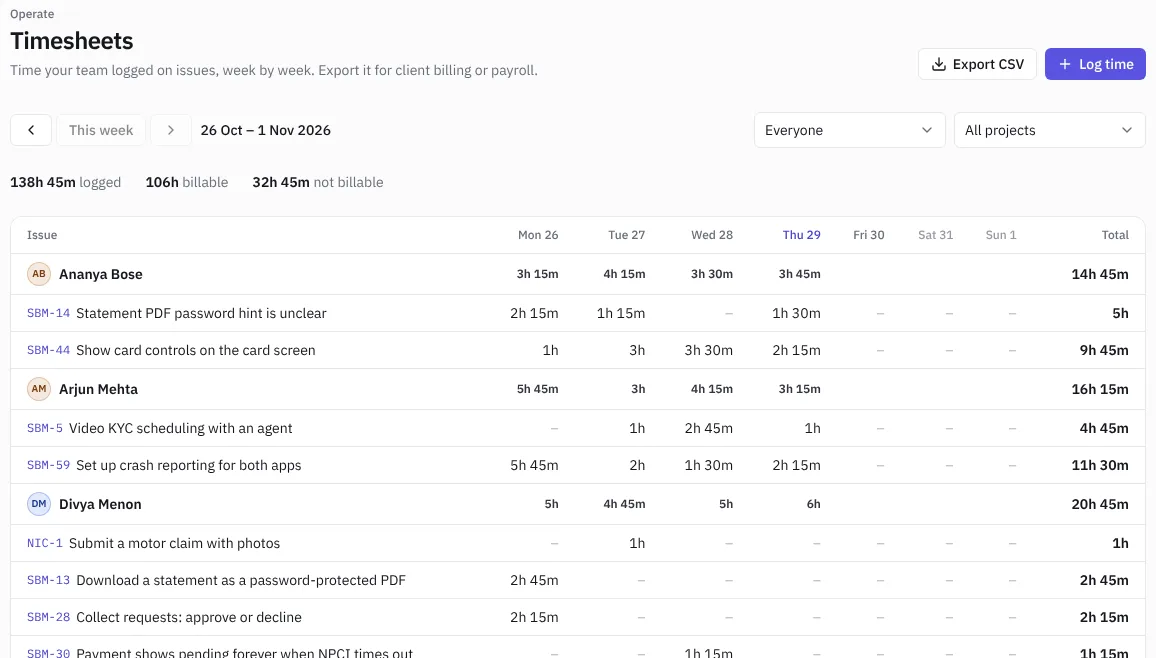
Task: Click SBM-59 Monday cell 5h 45m
Action: (534, 465)
